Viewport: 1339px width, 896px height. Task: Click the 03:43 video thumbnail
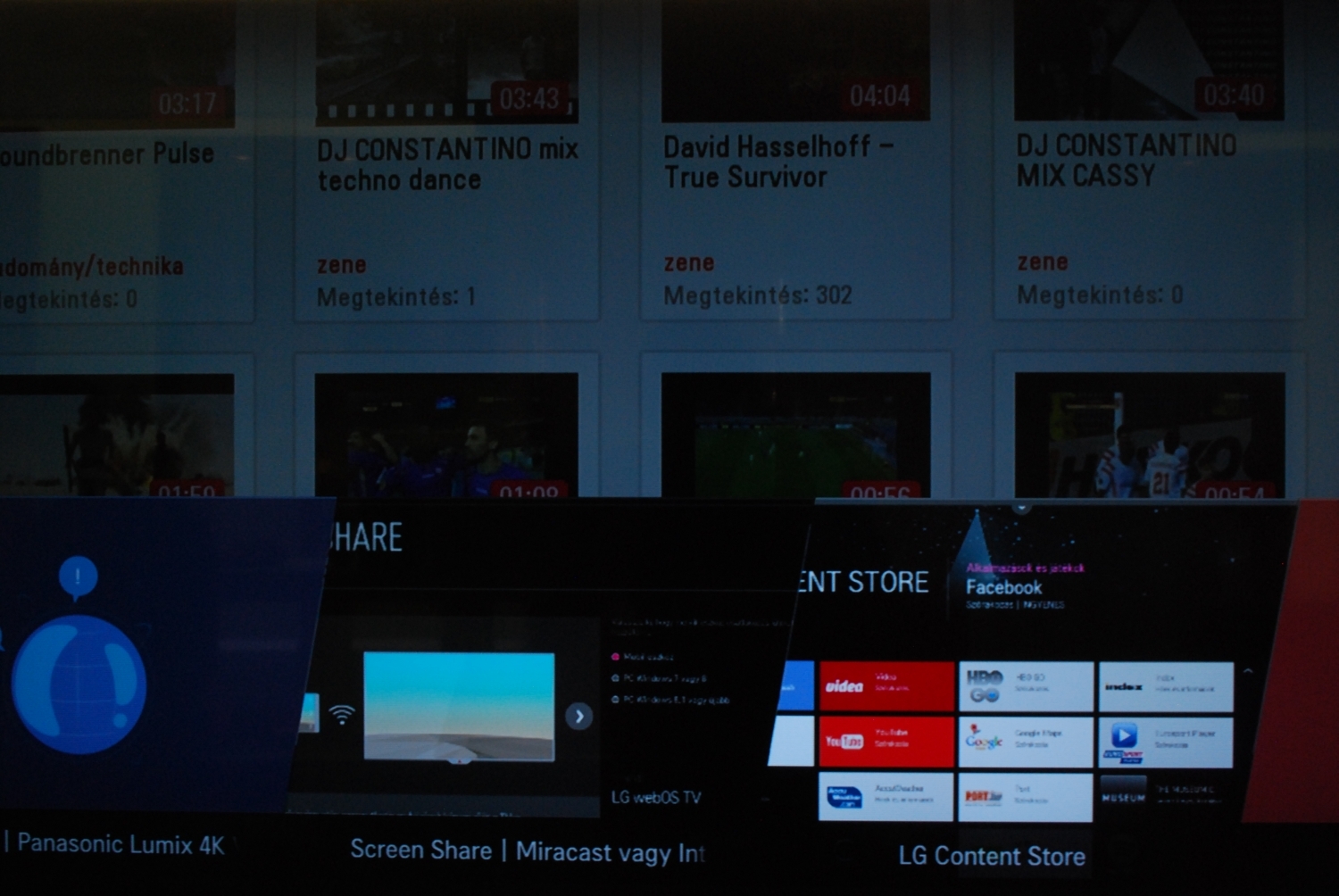click(x=446, y=61)
